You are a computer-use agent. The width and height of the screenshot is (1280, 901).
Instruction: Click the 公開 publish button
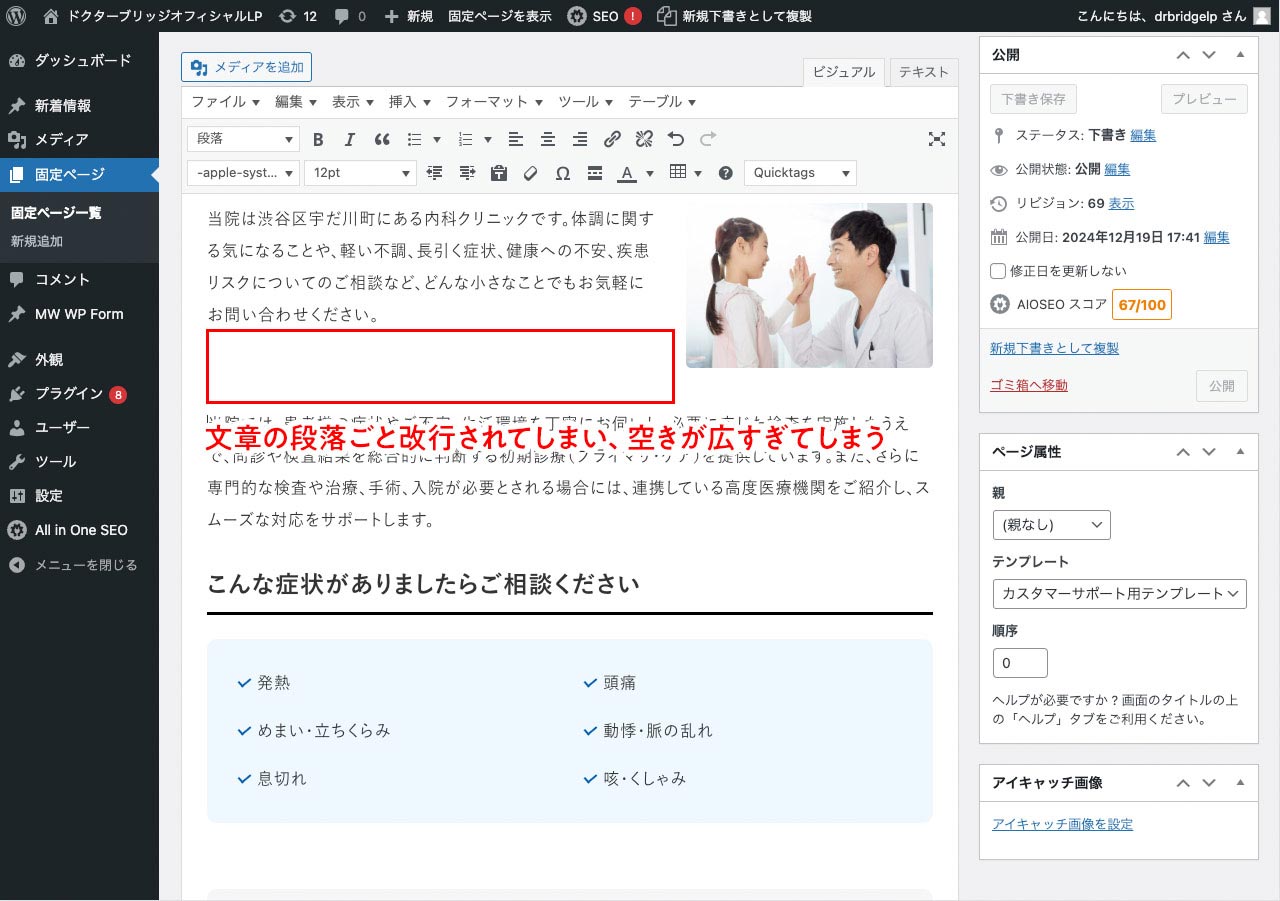pyautogui.click(x=1221, y=386)
